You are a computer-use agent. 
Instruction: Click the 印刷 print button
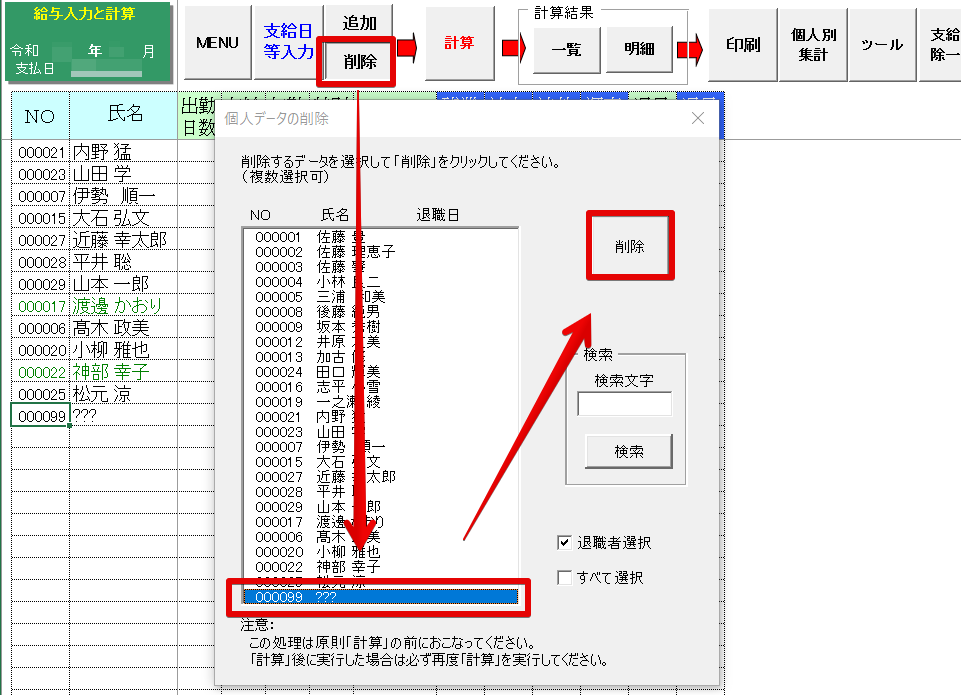(x=743, y=45)
